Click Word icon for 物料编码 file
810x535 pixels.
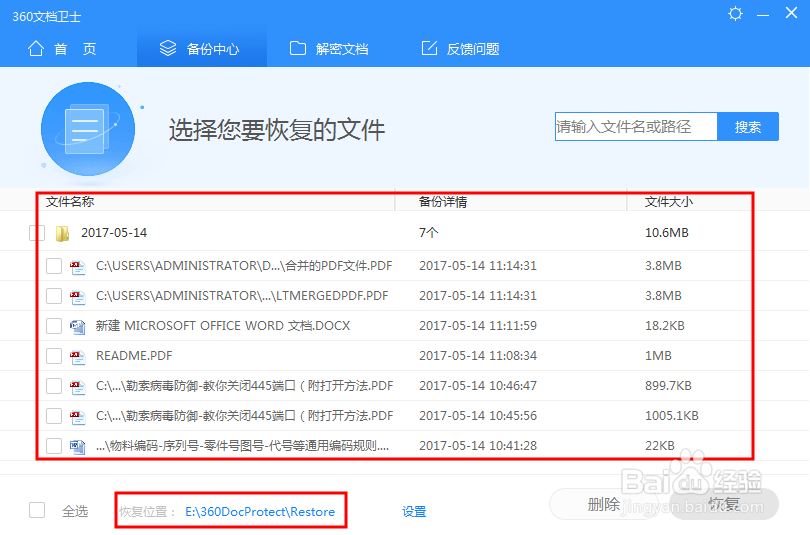[77, 446]
